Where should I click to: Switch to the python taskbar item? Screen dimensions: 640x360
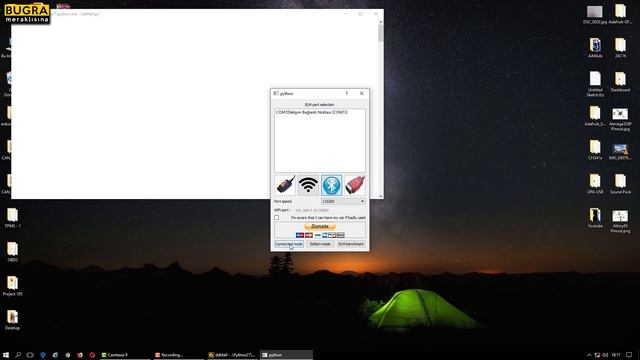(287, 355)
